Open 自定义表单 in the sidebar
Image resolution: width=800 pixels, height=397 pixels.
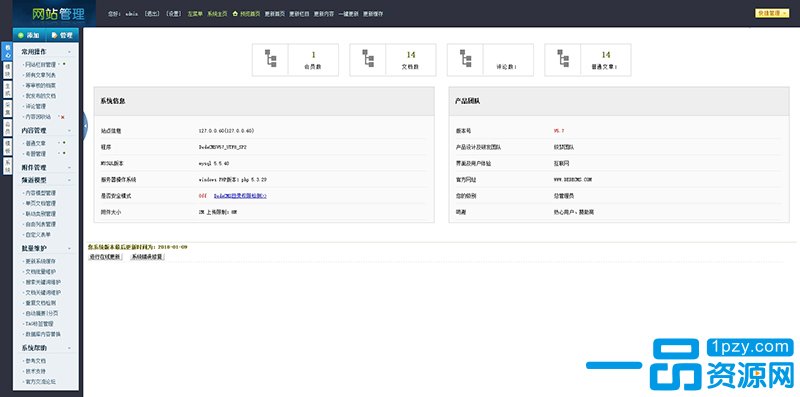(x=38, y=234)
